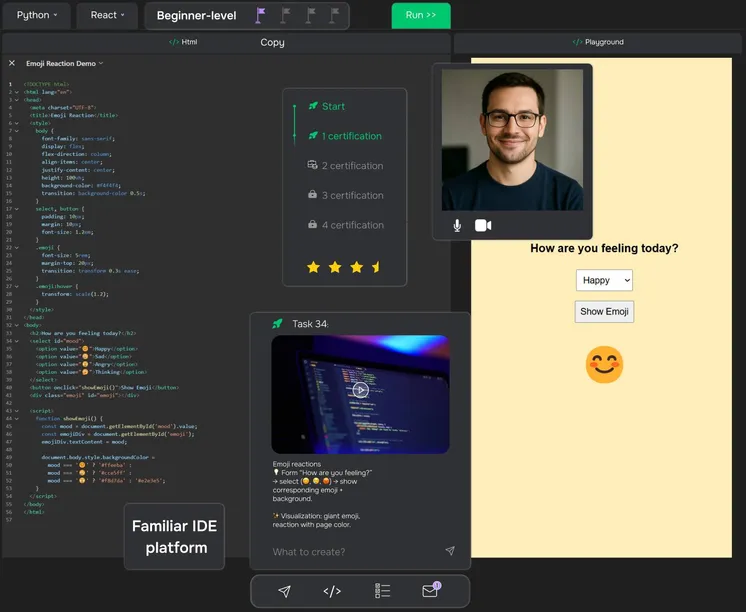Click the paper plane icon in bottom toolbar

[285, 591]
